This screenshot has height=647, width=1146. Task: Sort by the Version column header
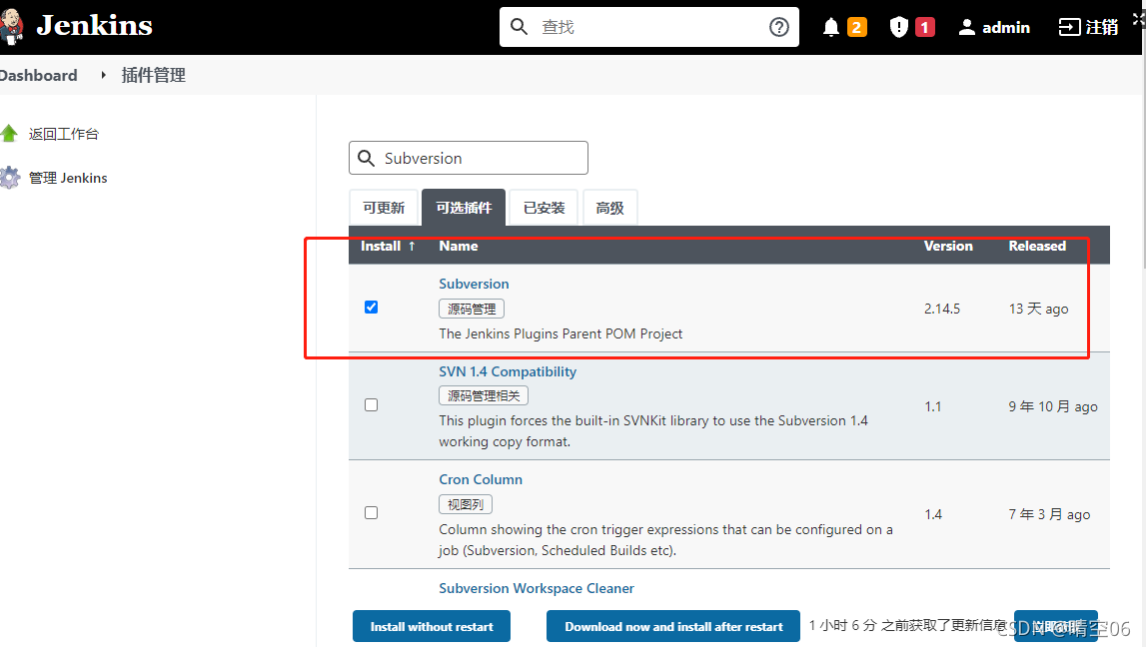pos(948,246)
